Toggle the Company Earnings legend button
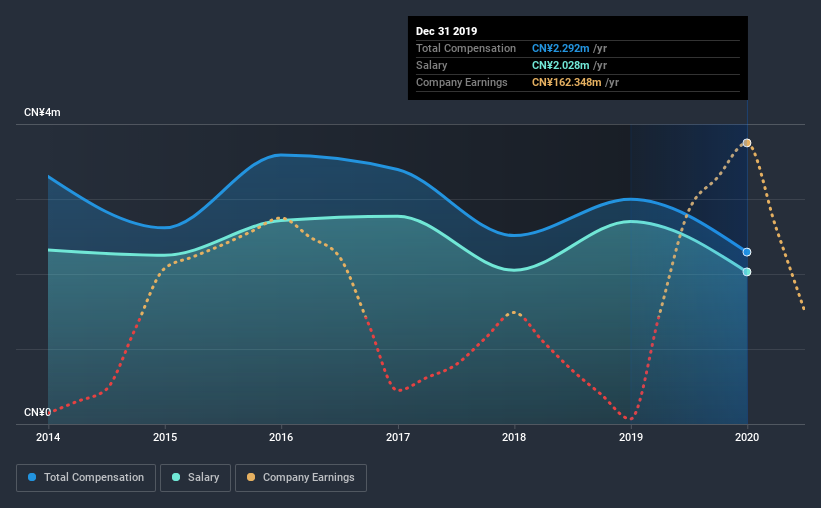 click(301, 478)
